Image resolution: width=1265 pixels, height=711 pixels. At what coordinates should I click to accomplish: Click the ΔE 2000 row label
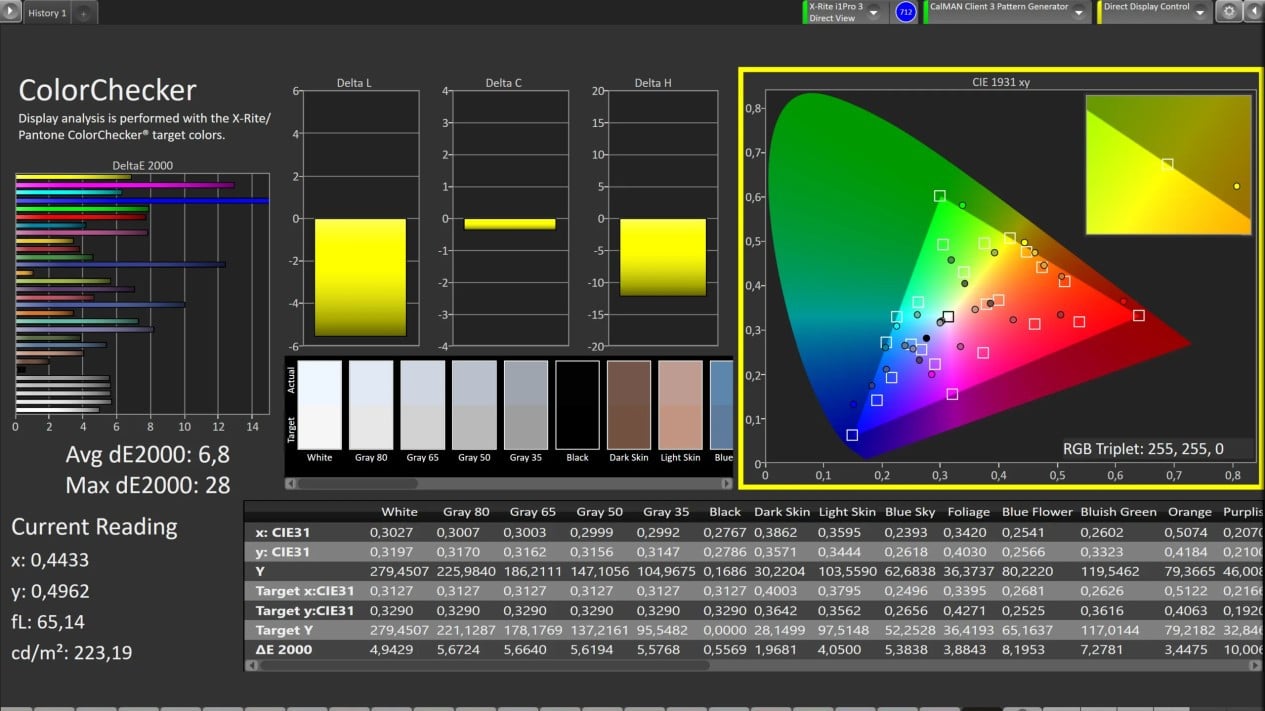pyautogui.click(x=283, y=650)
